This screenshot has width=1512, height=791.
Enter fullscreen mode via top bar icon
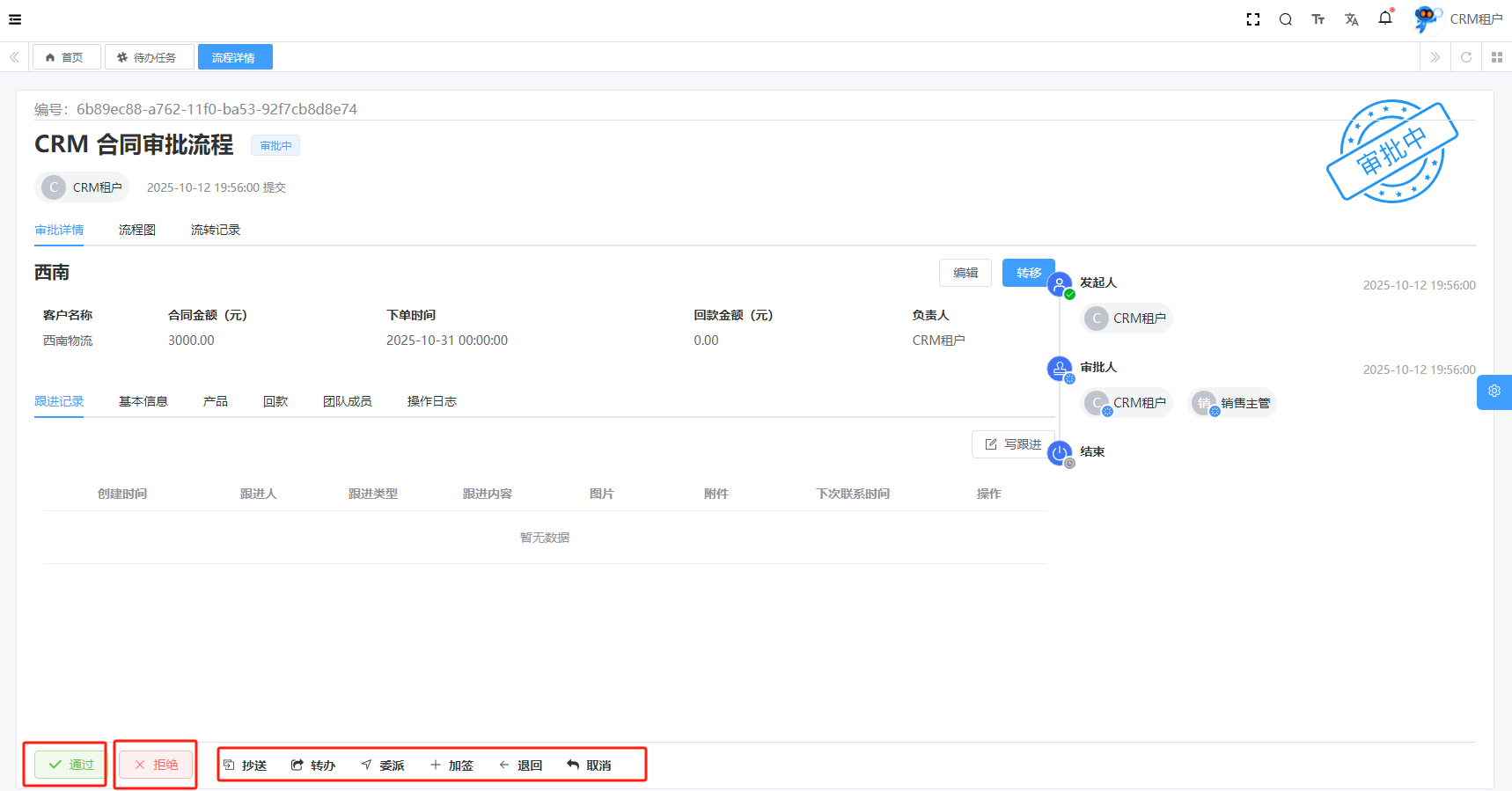[1253, 19]
